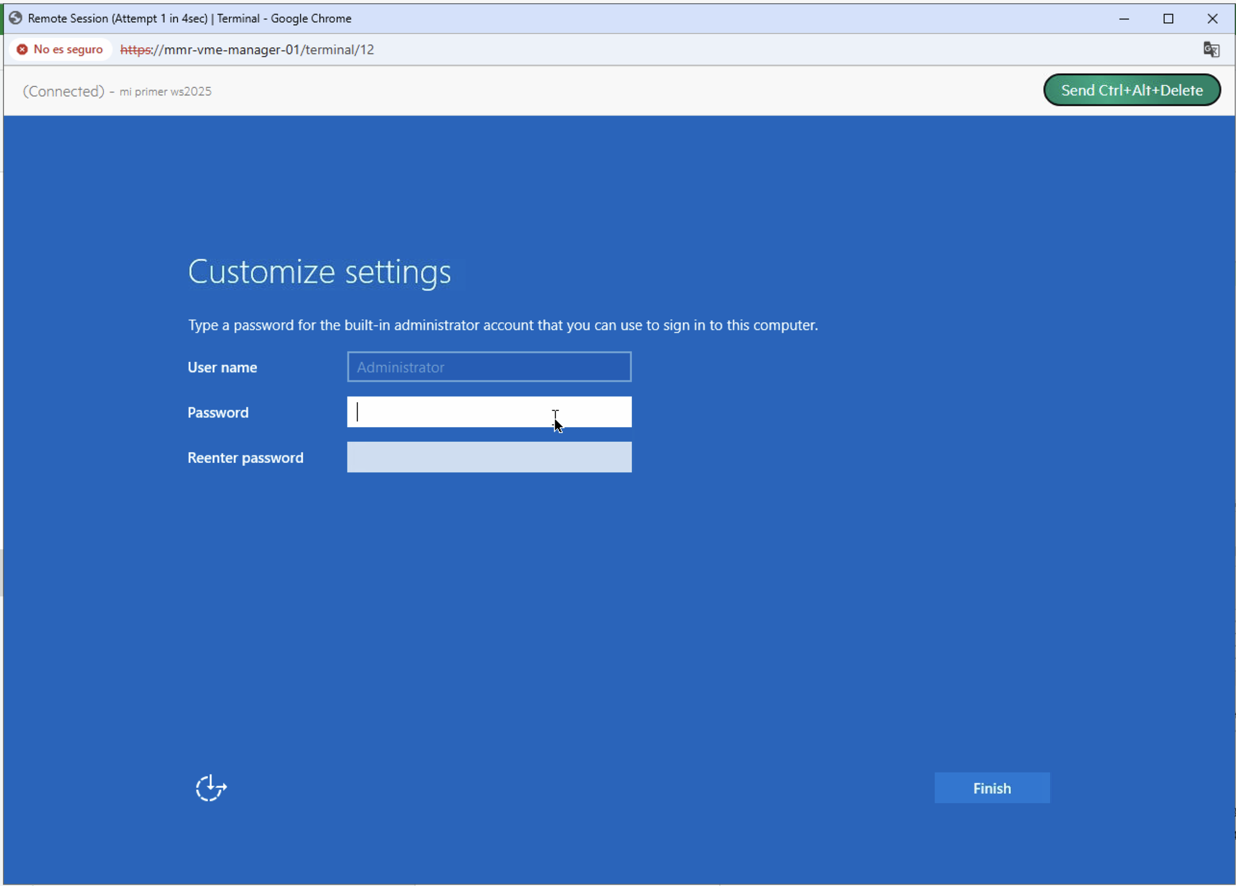Click Send Ctrl+Alt+Delete
This screenshot has height=886, width=1236.
pos(1131,90)
